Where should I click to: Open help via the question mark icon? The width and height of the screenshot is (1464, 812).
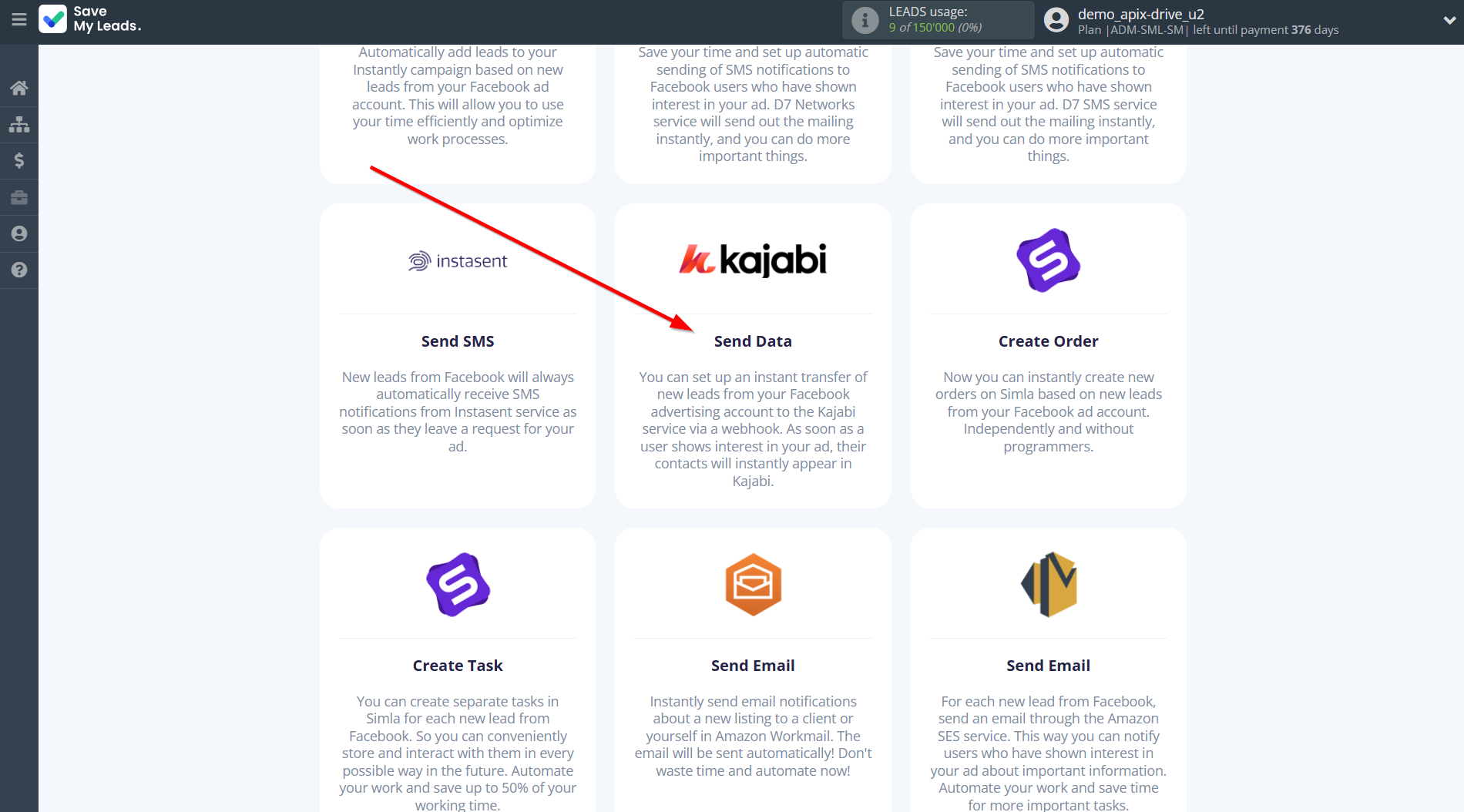pos(18,270)
